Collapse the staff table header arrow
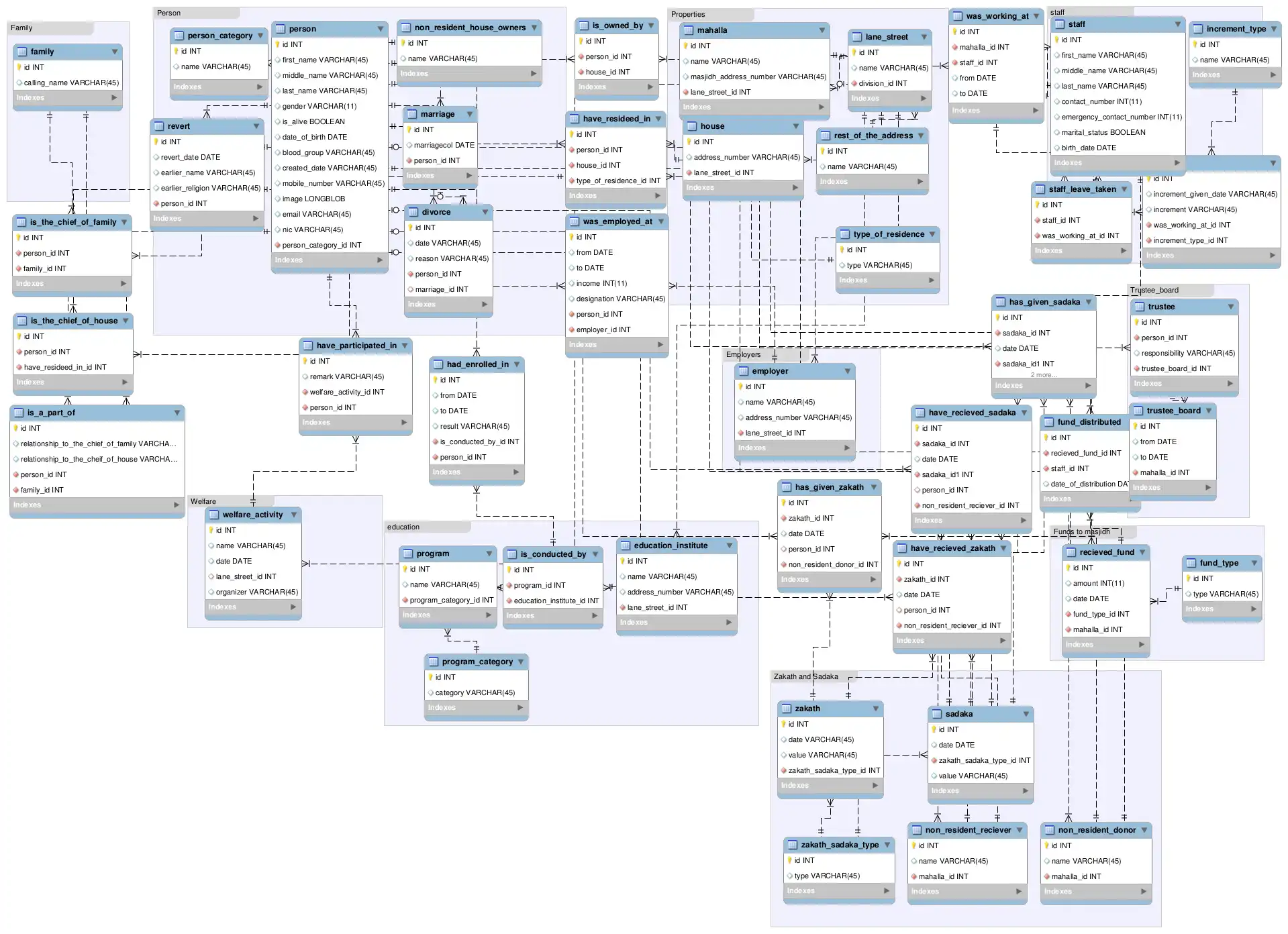The width and height of the screenshot is (1288, 934). [x=1178, y=24]
